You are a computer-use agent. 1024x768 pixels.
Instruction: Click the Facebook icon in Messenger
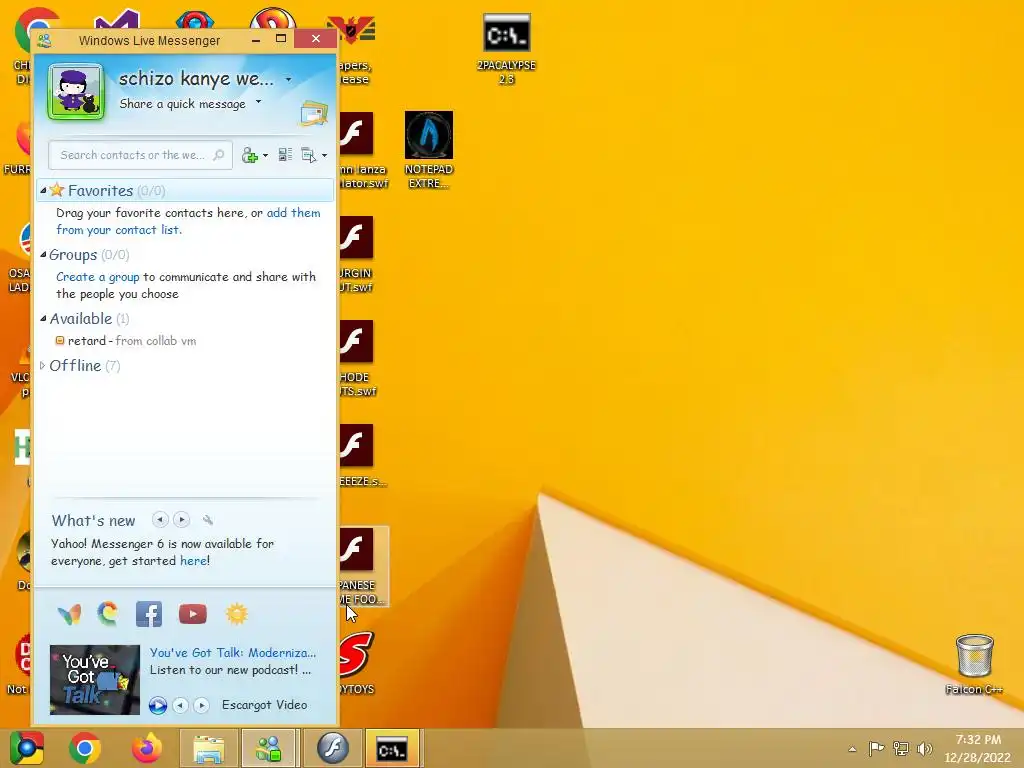149,615
